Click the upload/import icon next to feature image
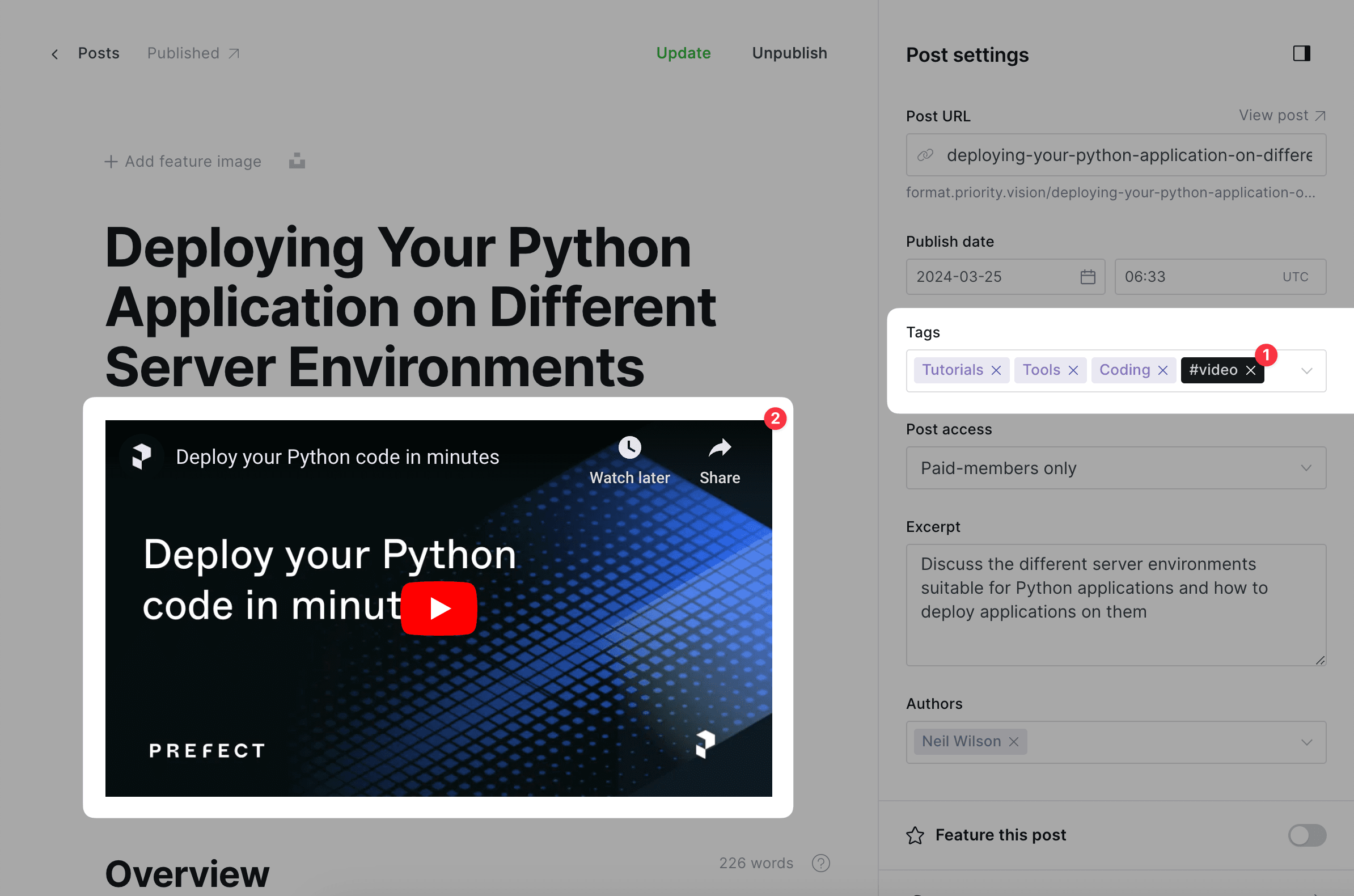 click(296, 161)
